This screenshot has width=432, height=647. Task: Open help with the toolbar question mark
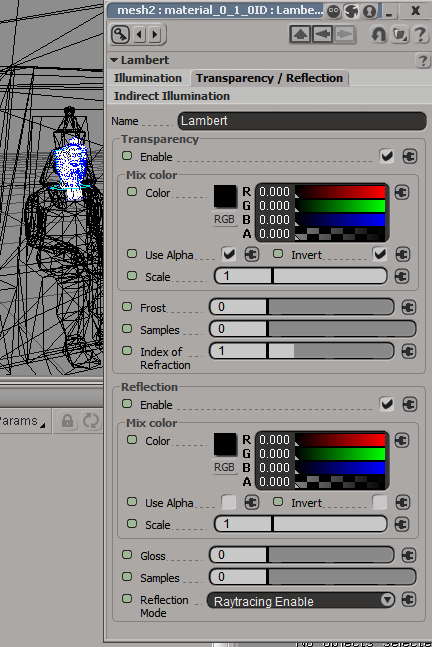pos(420,35)
